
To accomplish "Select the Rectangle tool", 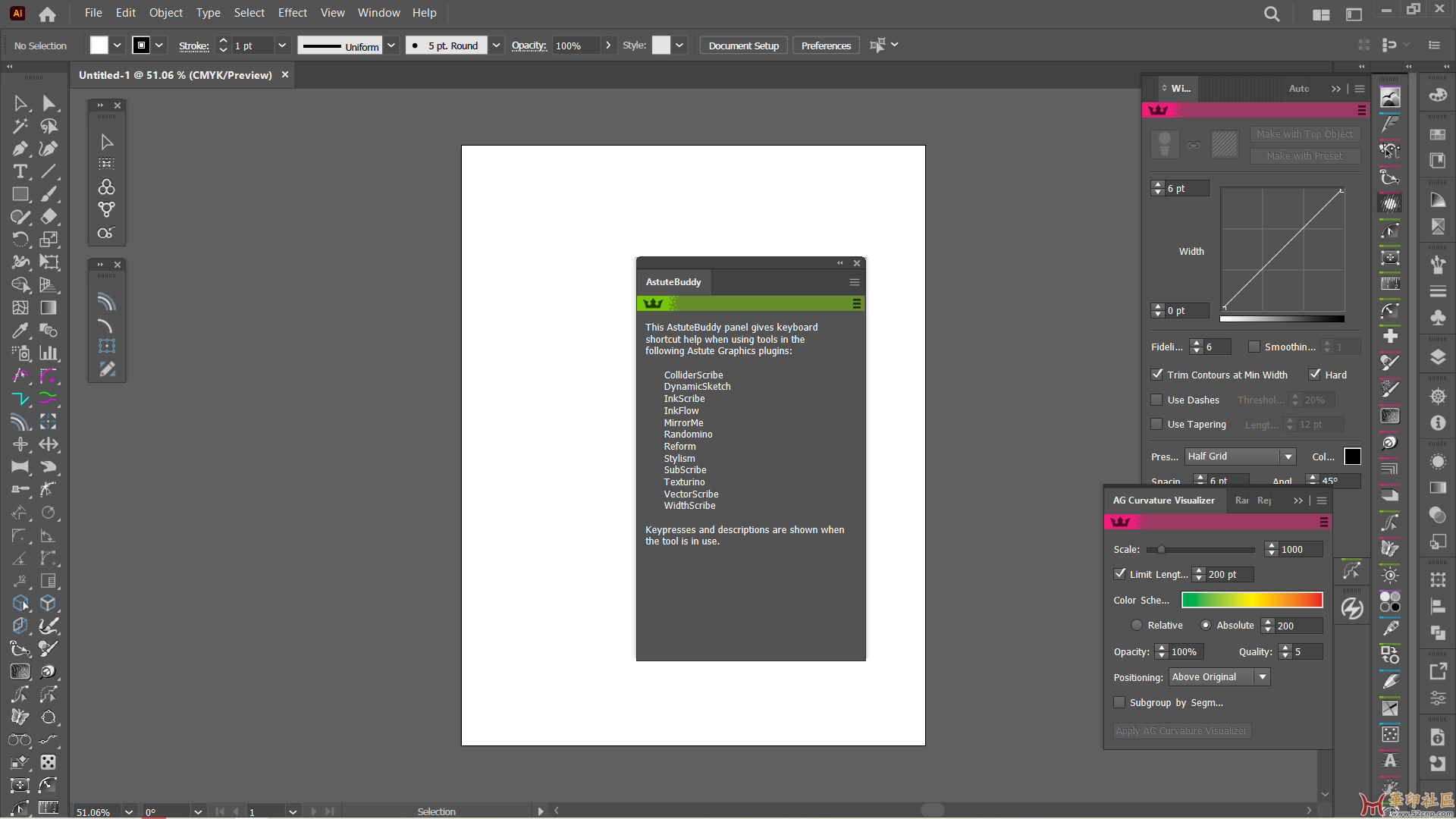I will (x=20, y=194).
